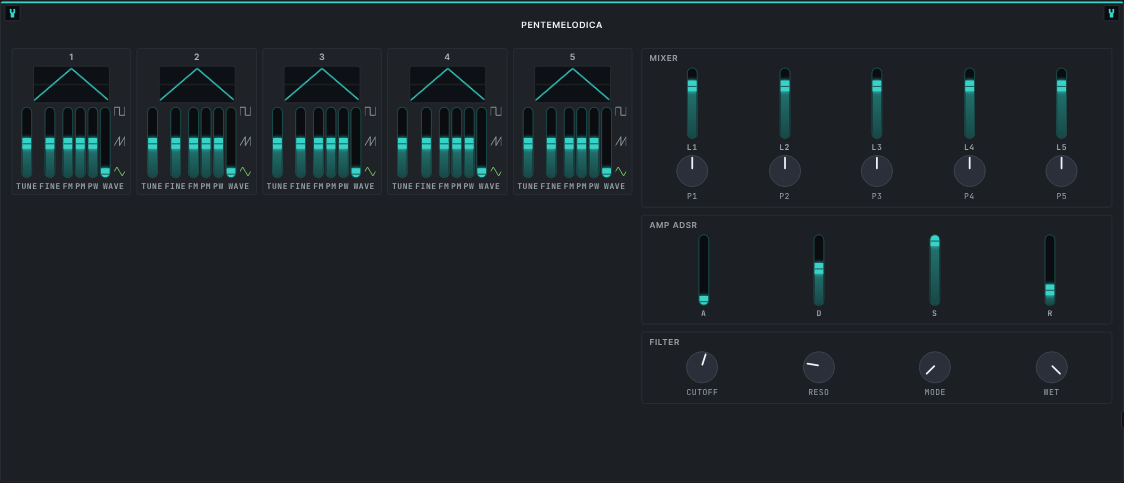
Task: Click the filter WET knob
Action: 1052,367
